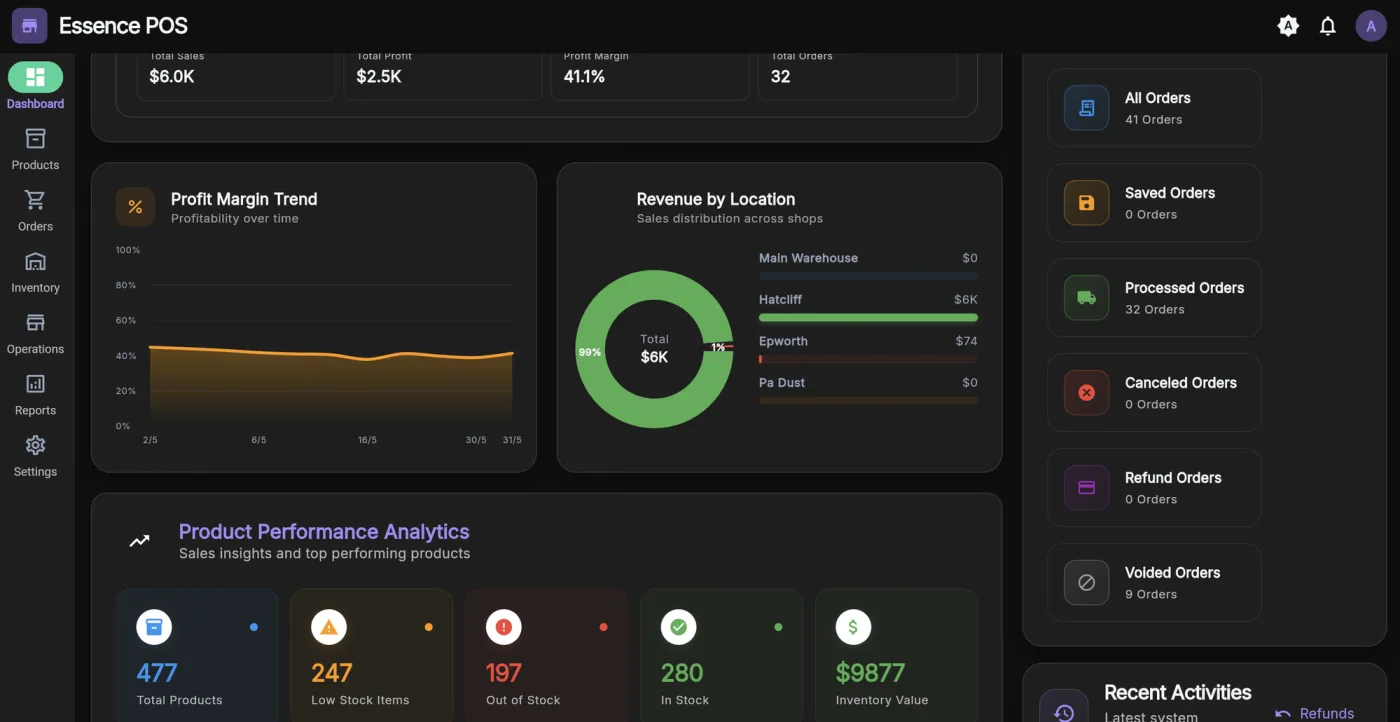Go to Products in sidebar
This screenshot has width=1400, height=722.
click(35, 149)
